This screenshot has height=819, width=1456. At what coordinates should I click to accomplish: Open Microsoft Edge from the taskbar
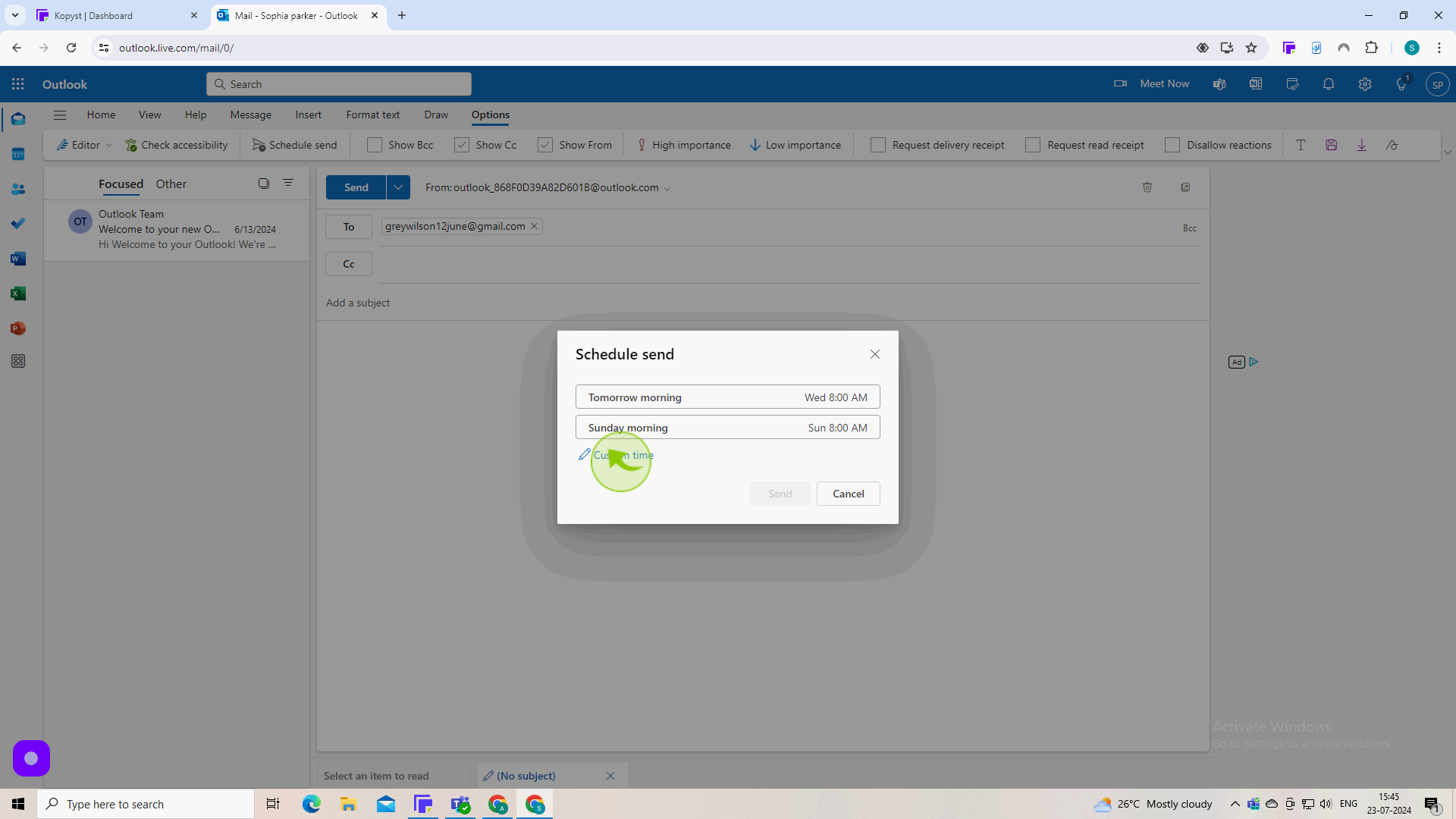pos(311,804)
